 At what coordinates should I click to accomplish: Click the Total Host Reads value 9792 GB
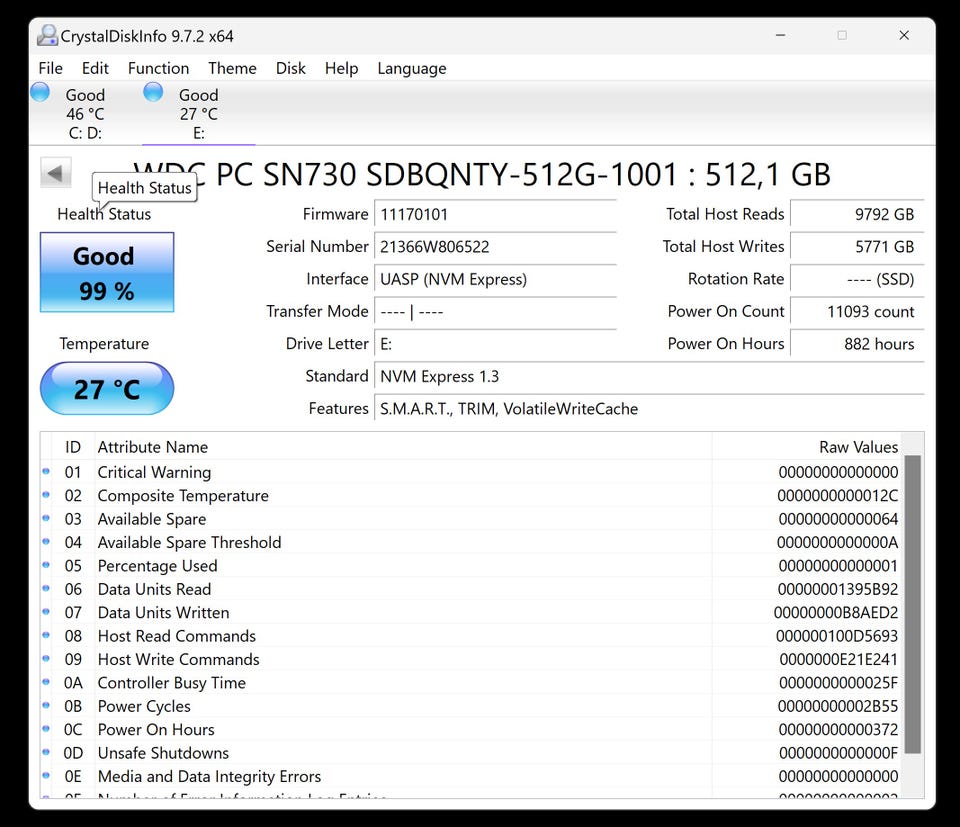[x=857, y=214]
